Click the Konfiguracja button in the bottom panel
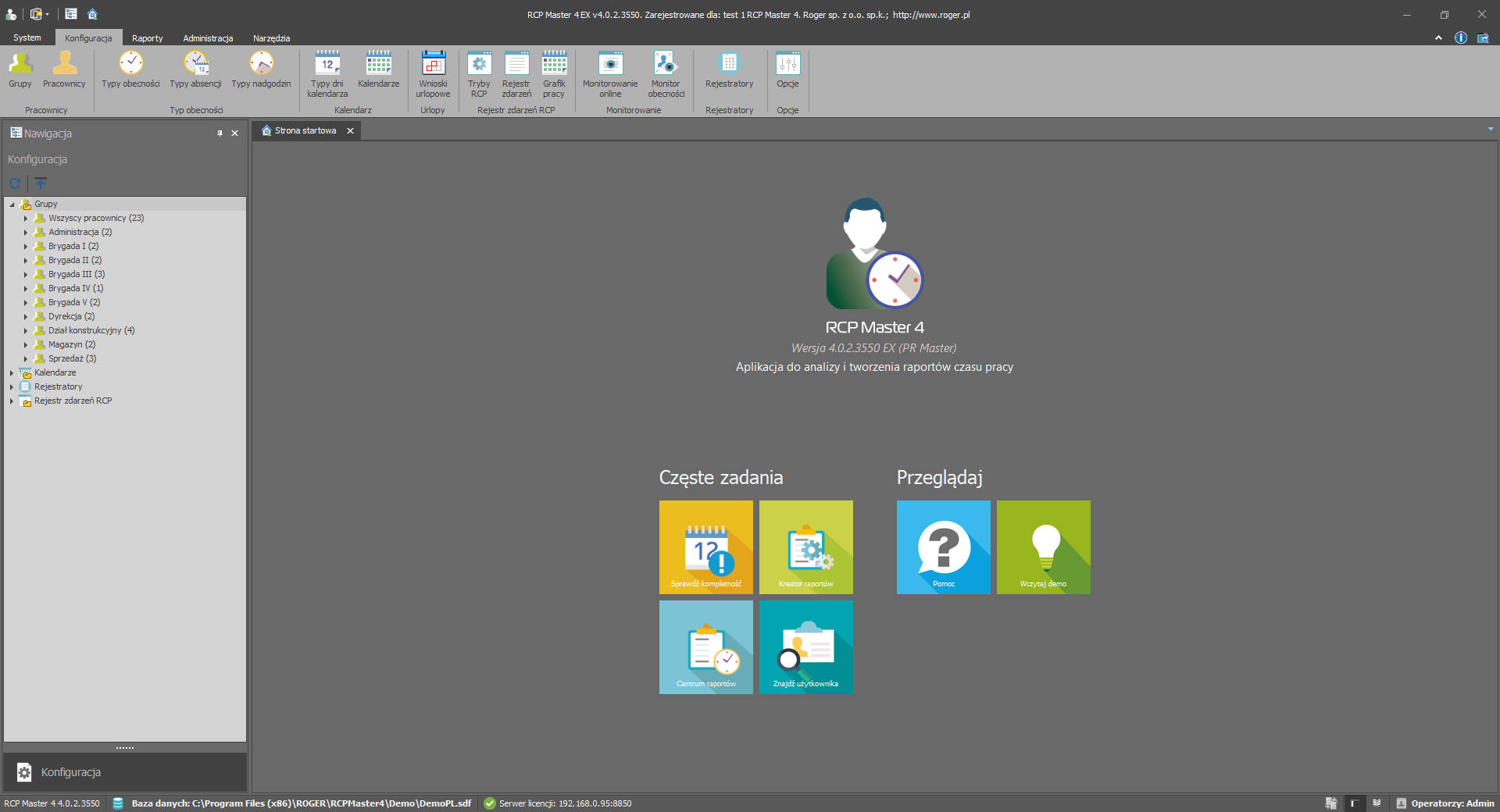 [70, 772]
